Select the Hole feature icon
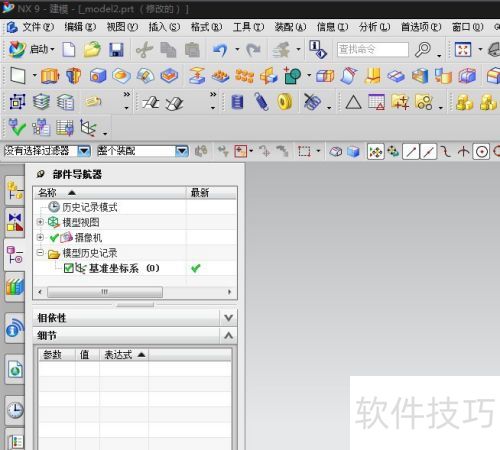500x450 pixels. (98, 76)
